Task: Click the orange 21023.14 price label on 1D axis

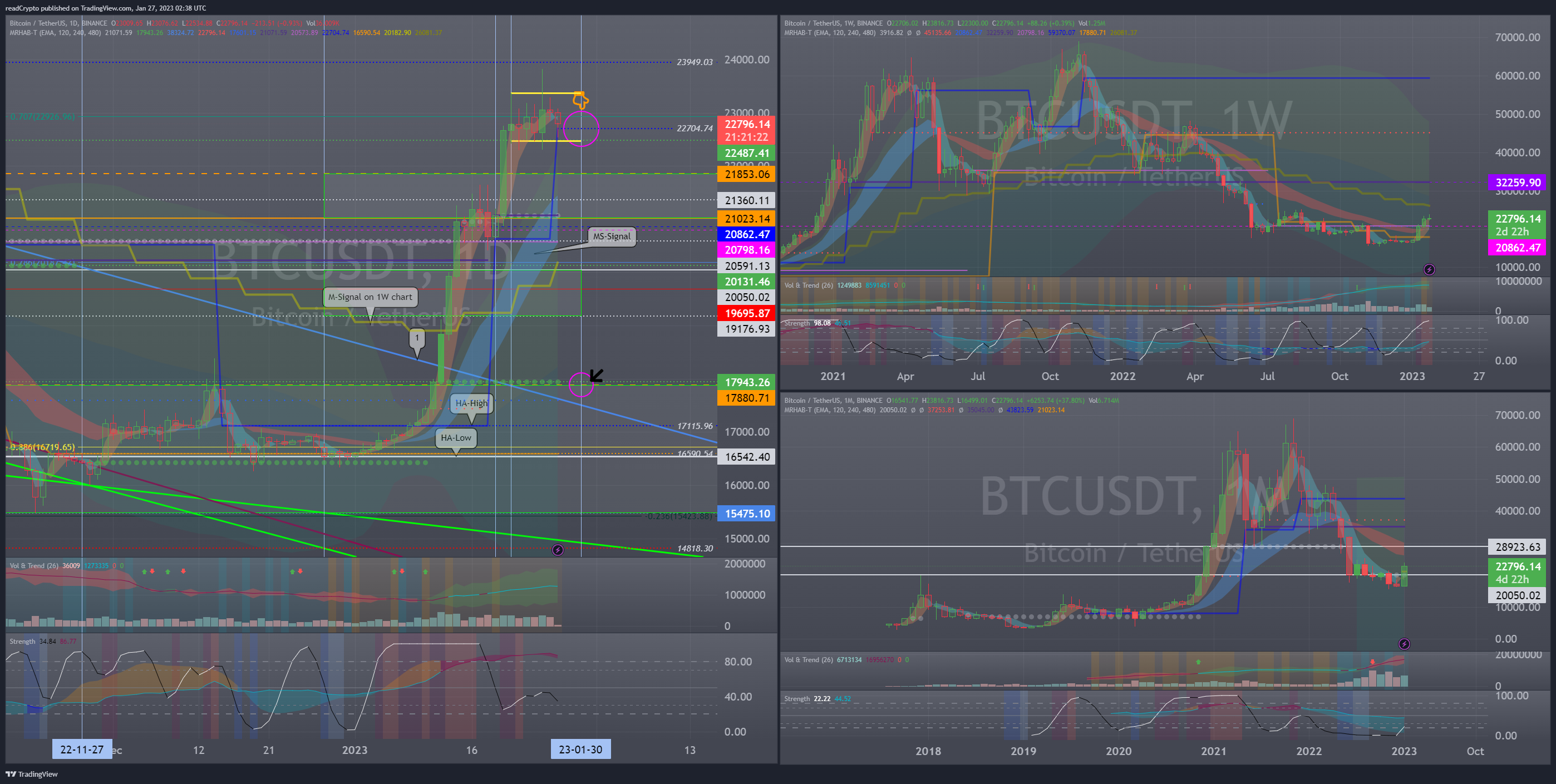Action: pos(747,219)
